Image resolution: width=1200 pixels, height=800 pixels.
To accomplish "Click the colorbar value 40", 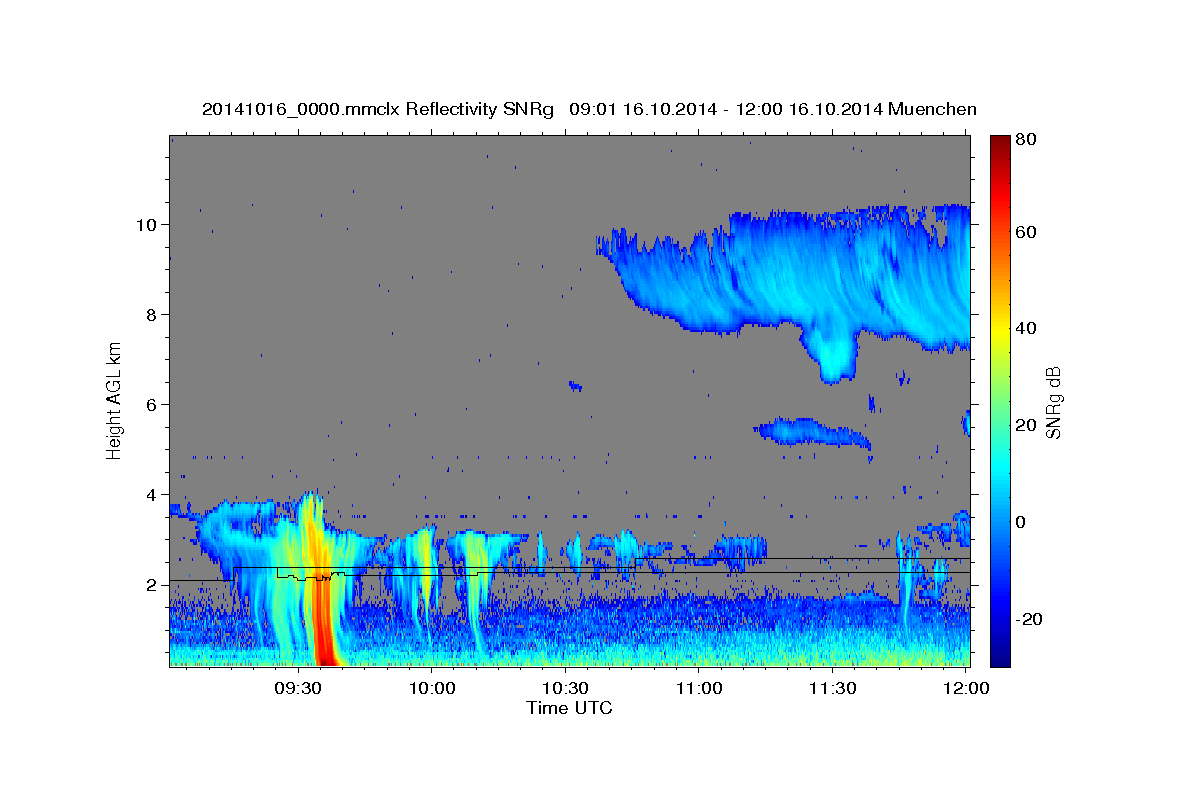I will point(1026,328).
